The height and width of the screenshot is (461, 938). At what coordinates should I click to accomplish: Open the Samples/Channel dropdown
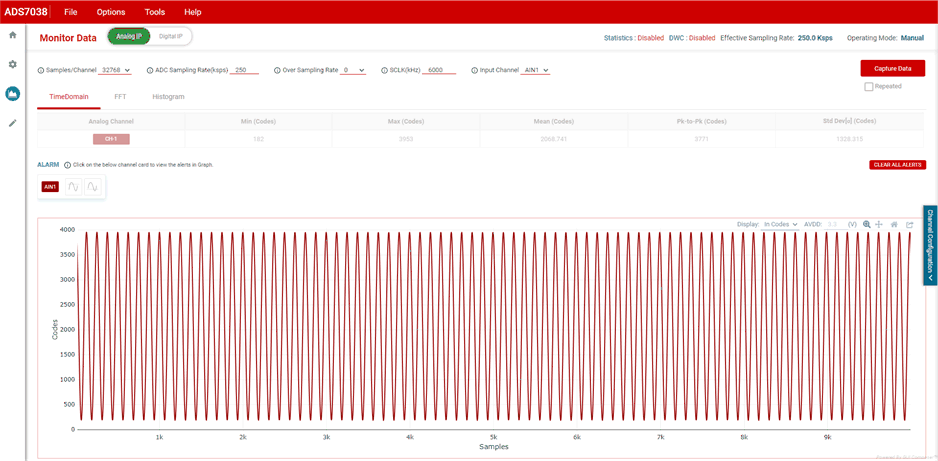pyautogui.click(x=116, y=71)
